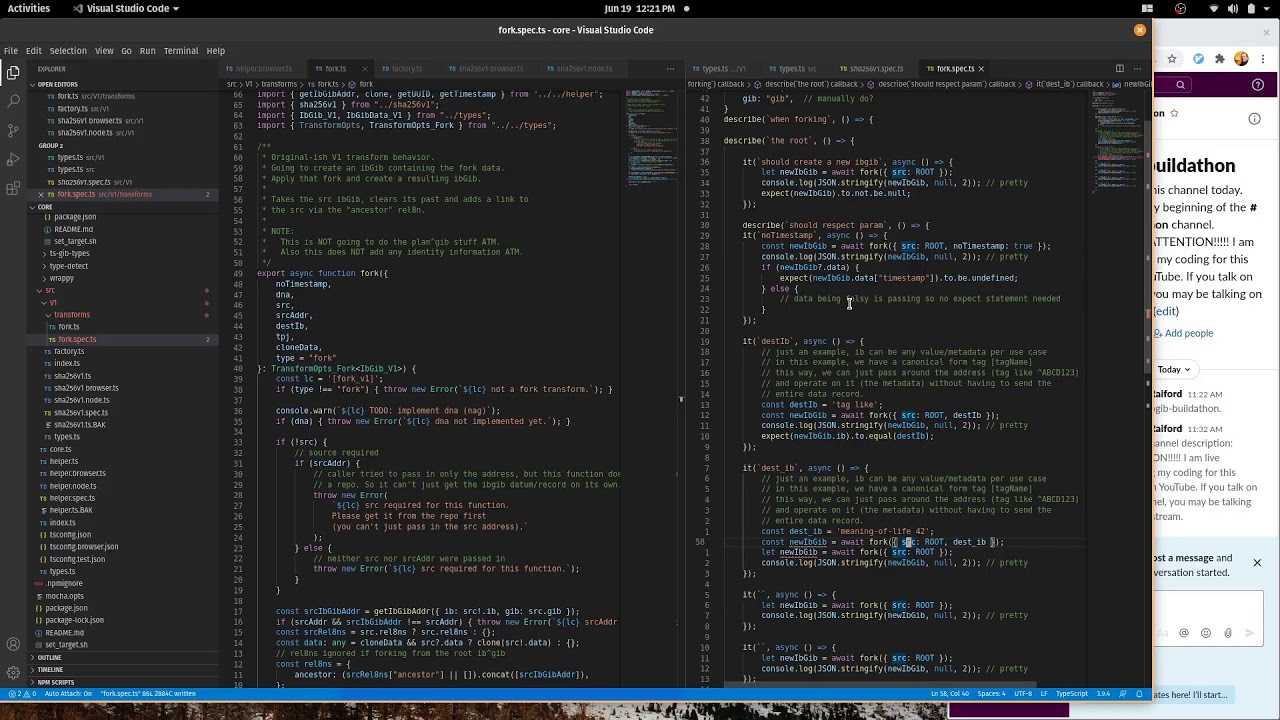Open the Accounts icon in activity bar
Screen dimensions: 1280x720
click(x=13, y=644)
